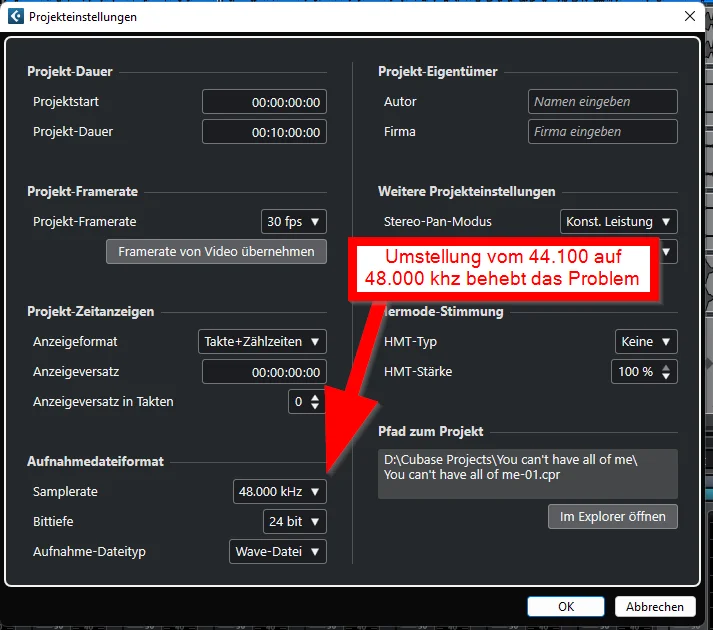Click Im Explorer öffnen button
The image size is (713, 630).
tap(613, 517)
